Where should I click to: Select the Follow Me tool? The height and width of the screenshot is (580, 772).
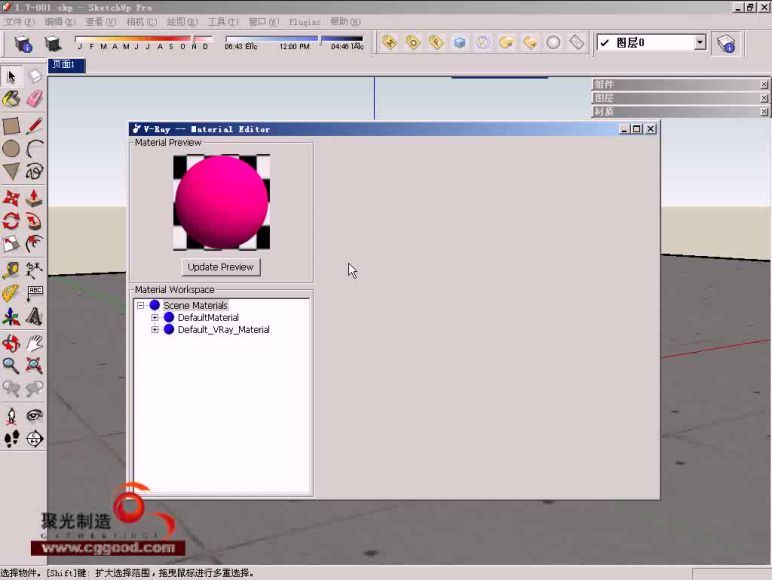click(x=34, y=221)
